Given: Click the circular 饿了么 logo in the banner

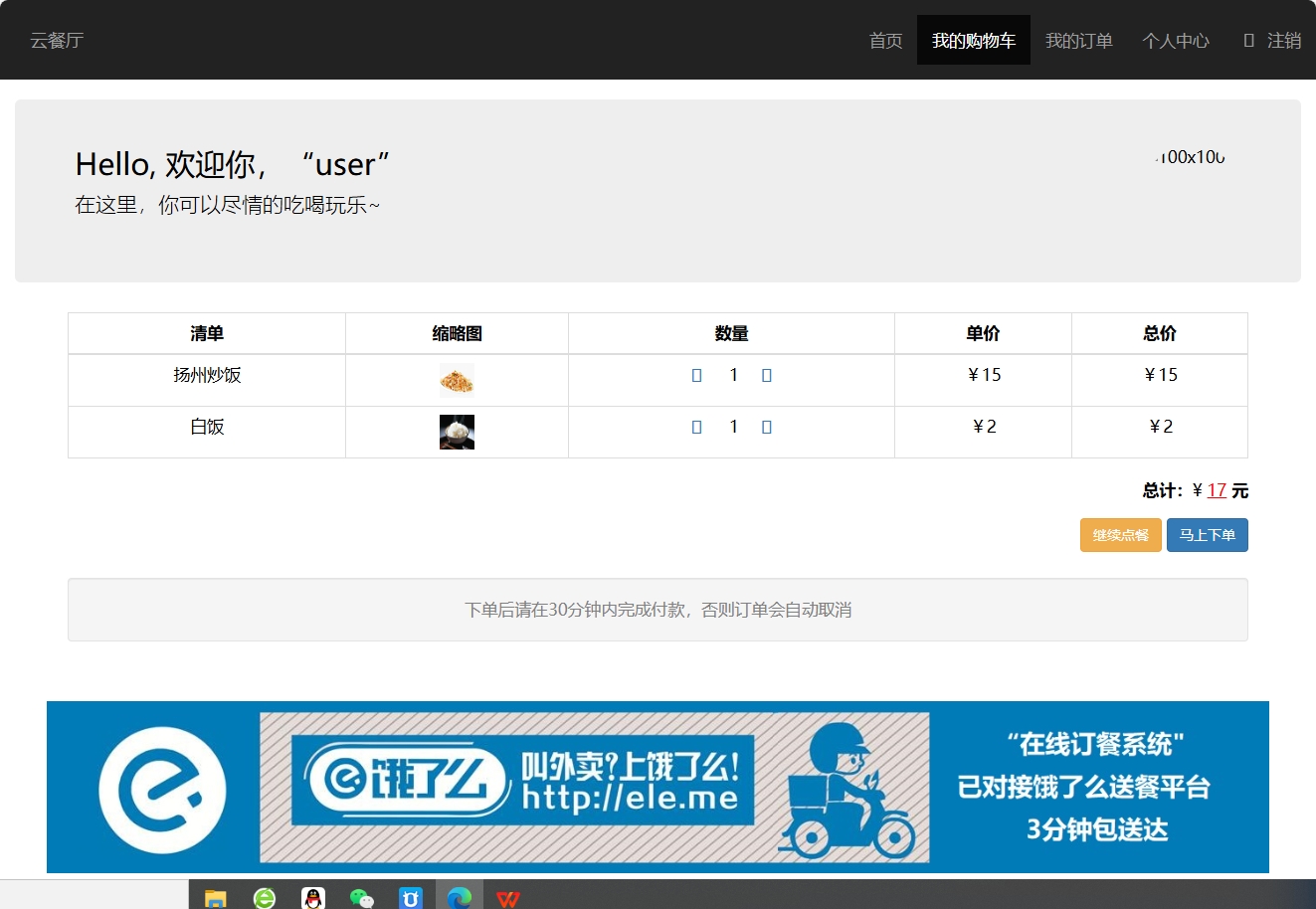Looking at the screenshot, I should [x=160, y=787].
